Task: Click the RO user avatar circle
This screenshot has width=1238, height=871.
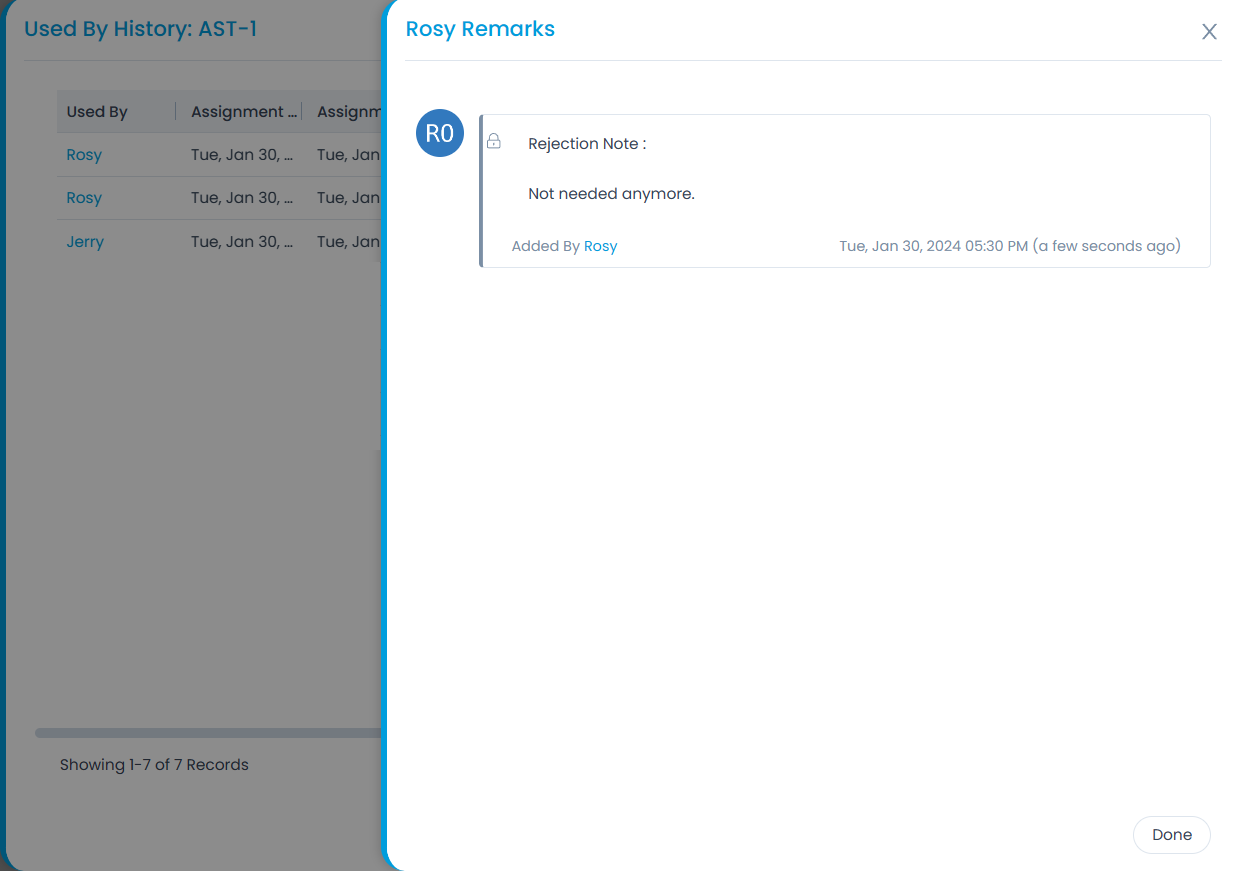Action: pos(440,134)
